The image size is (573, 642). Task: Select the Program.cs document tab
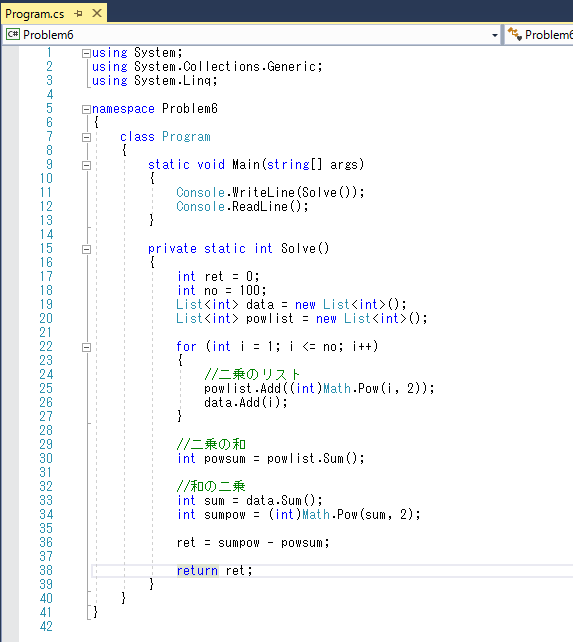click(x=35, y=14)
